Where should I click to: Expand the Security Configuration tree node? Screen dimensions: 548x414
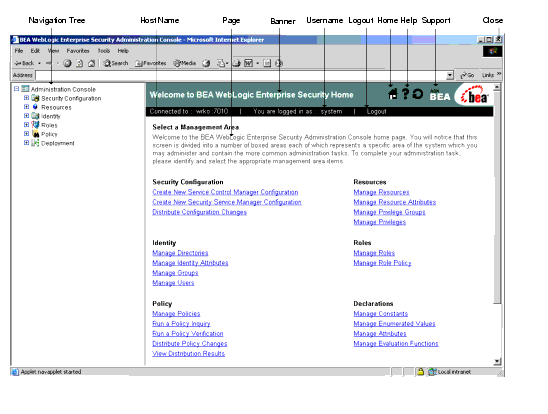(26, 98)
